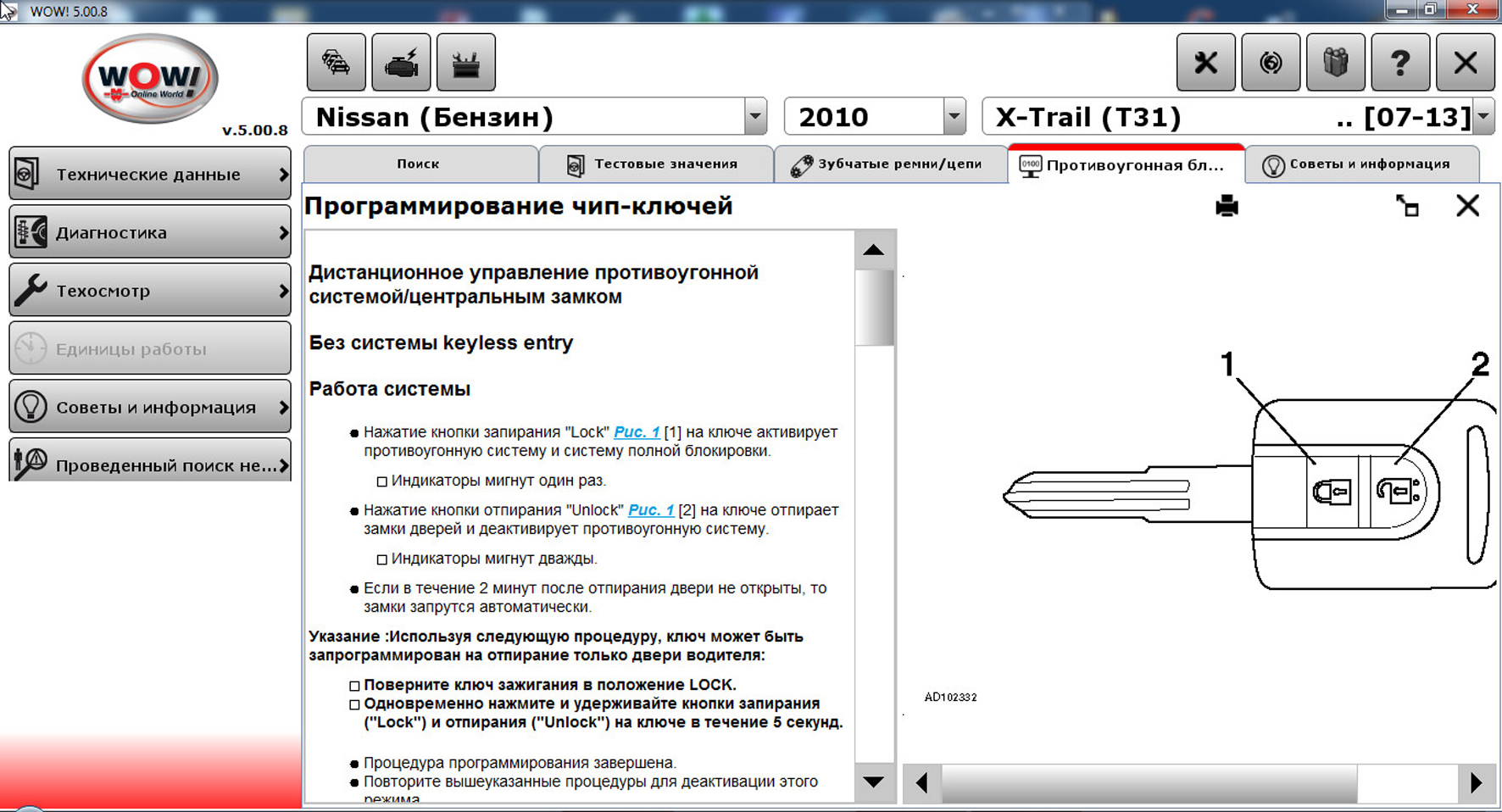Viewport: 1502px width, 812px height.
Task: Close the Программирование чип-ключей panel
Action: [1467, 206]
